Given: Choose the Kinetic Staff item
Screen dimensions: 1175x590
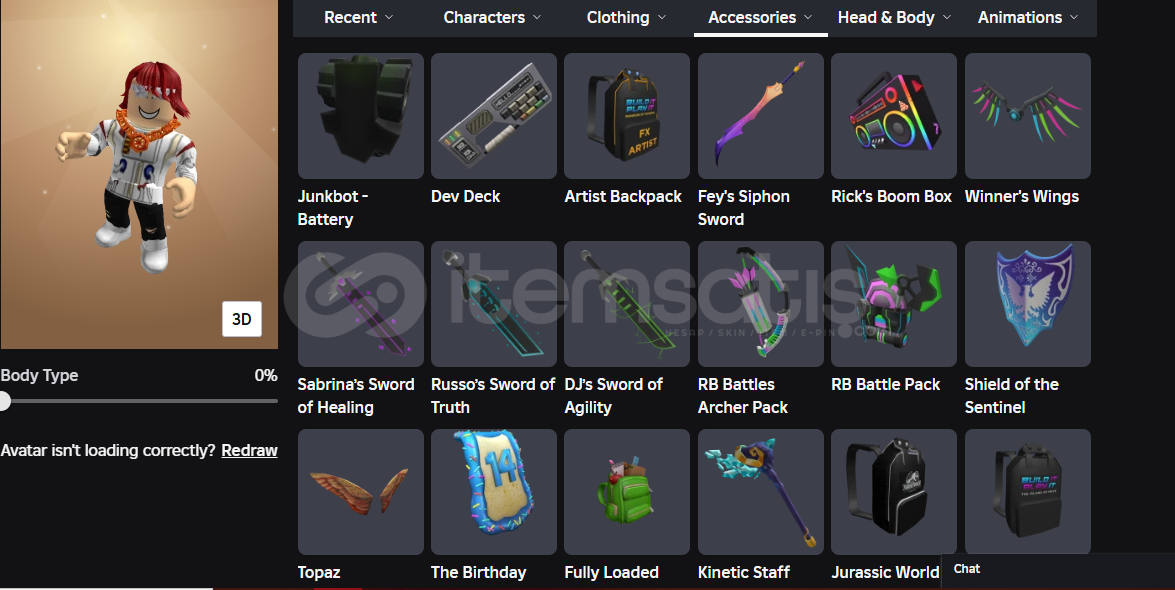Looking at the screenshot, I should click(761, 492).
